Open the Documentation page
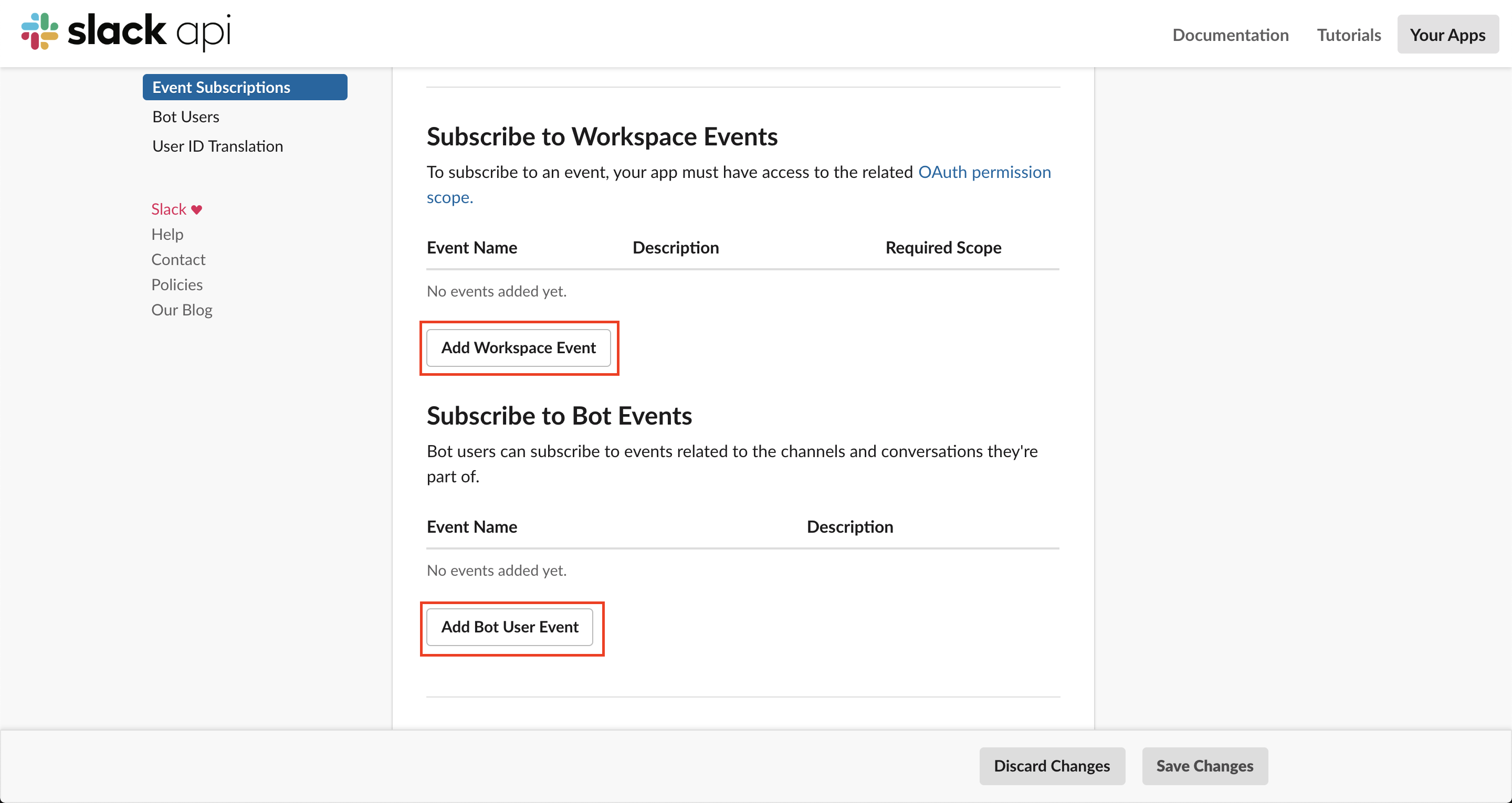1512x803 pixels. (x=1230, y=34)
